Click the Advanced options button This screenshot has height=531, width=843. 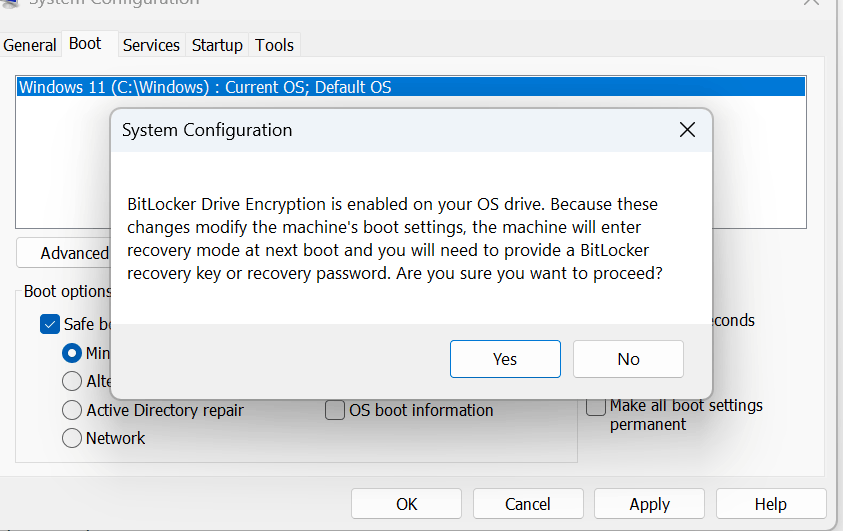[65, 253]
